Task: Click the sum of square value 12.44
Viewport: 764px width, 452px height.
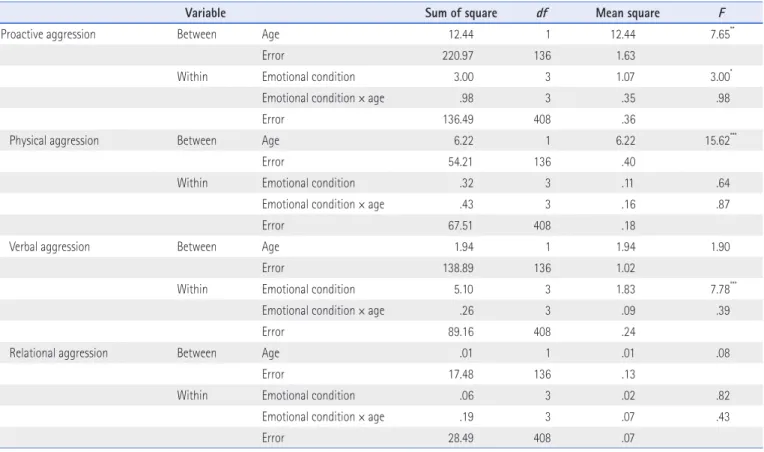Action: coord(461,35)
